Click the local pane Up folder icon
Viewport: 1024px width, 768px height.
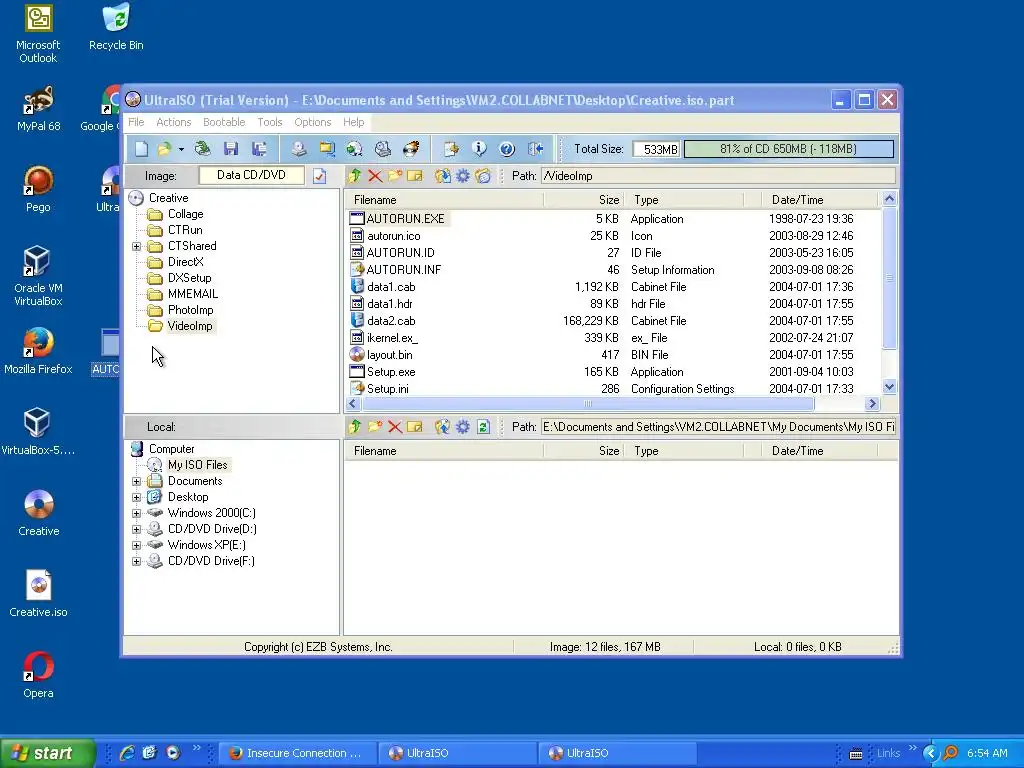355,426
